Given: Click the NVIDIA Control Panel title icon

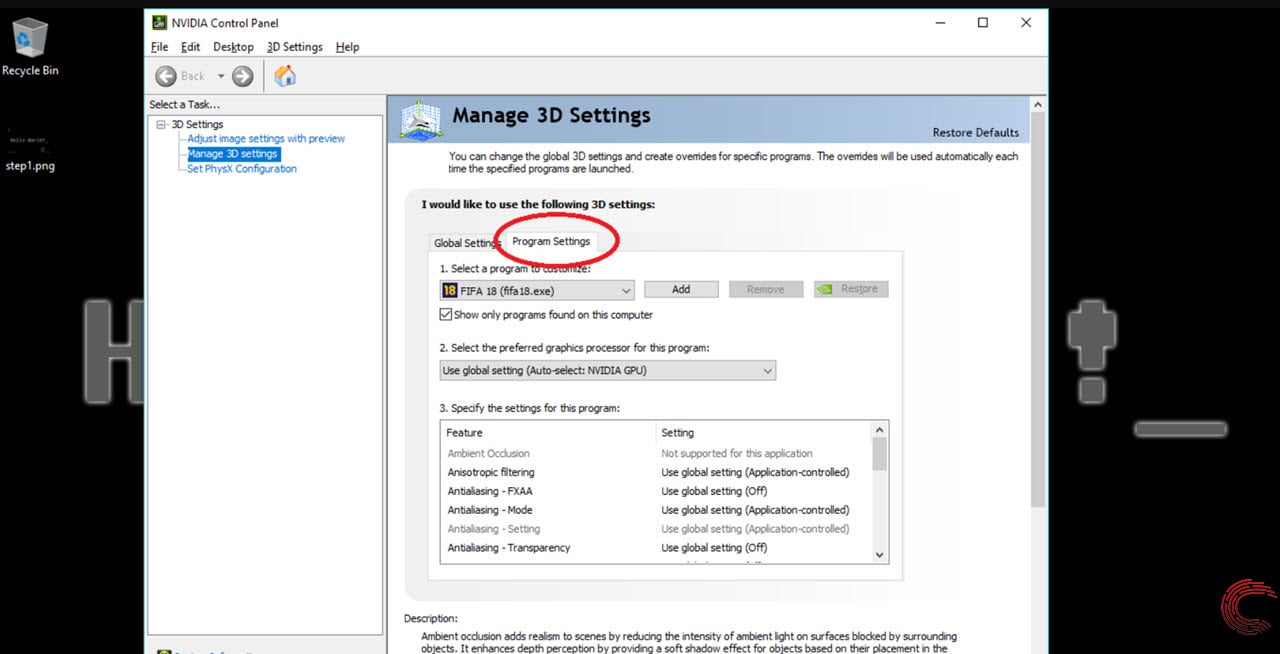Looking at the screenshot, I should (159, 23).
